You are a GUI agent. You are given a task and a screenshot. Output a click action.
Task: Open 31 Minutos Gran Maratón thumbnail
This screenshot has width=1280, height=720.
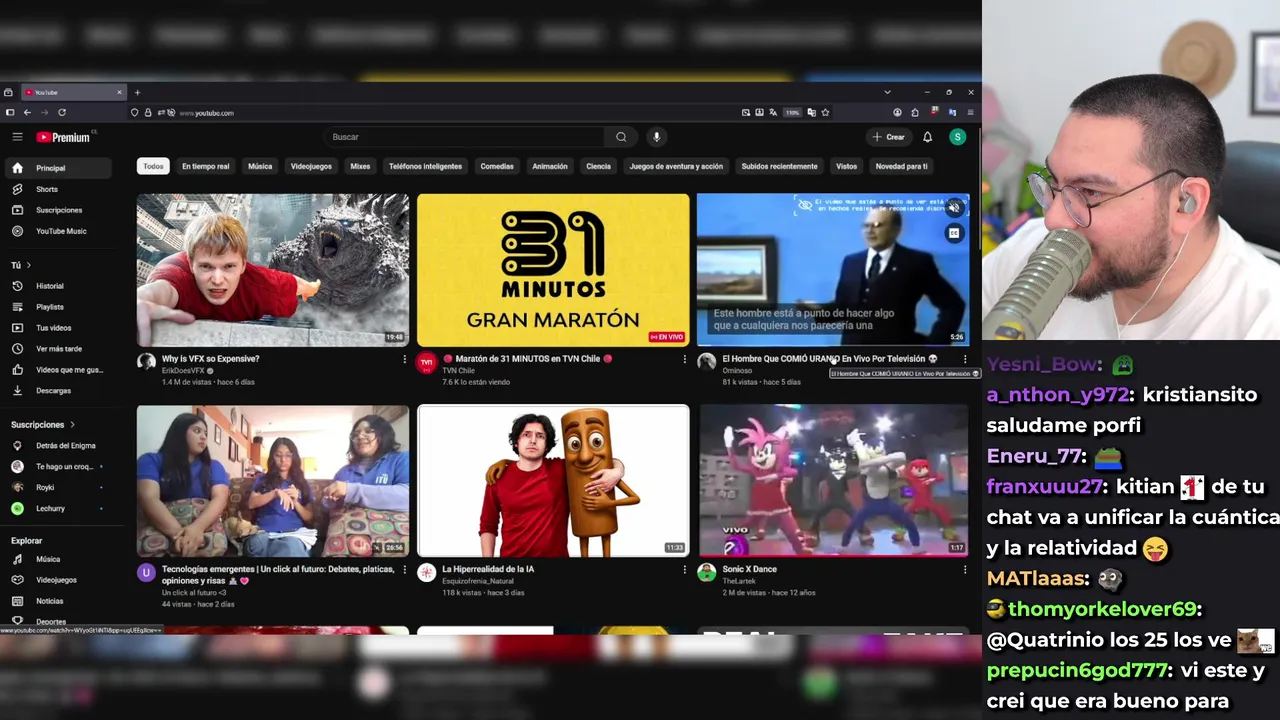click(x=553, y=270)
